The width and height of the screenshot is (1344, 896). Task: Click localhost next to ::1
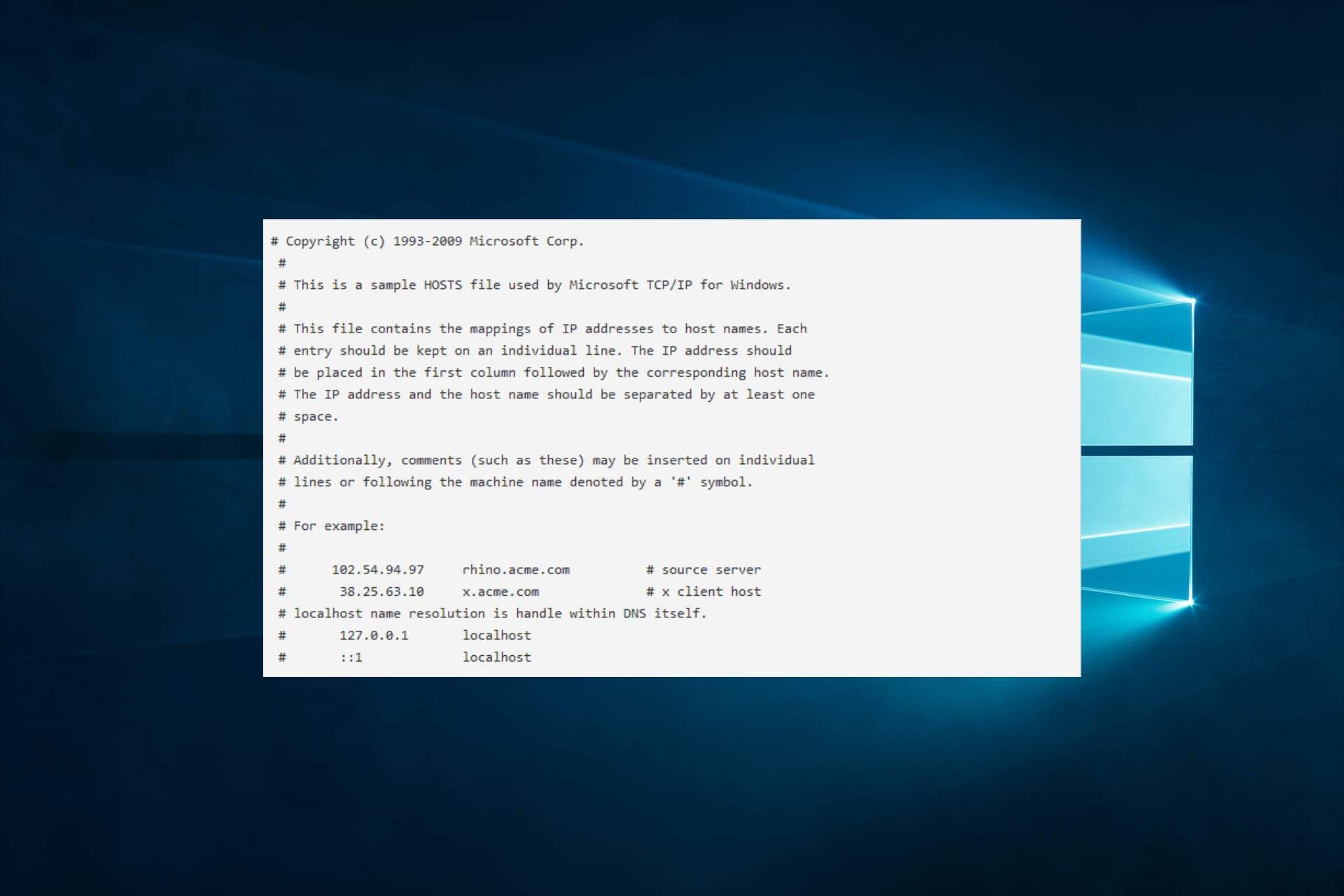(x=496, y=657)
